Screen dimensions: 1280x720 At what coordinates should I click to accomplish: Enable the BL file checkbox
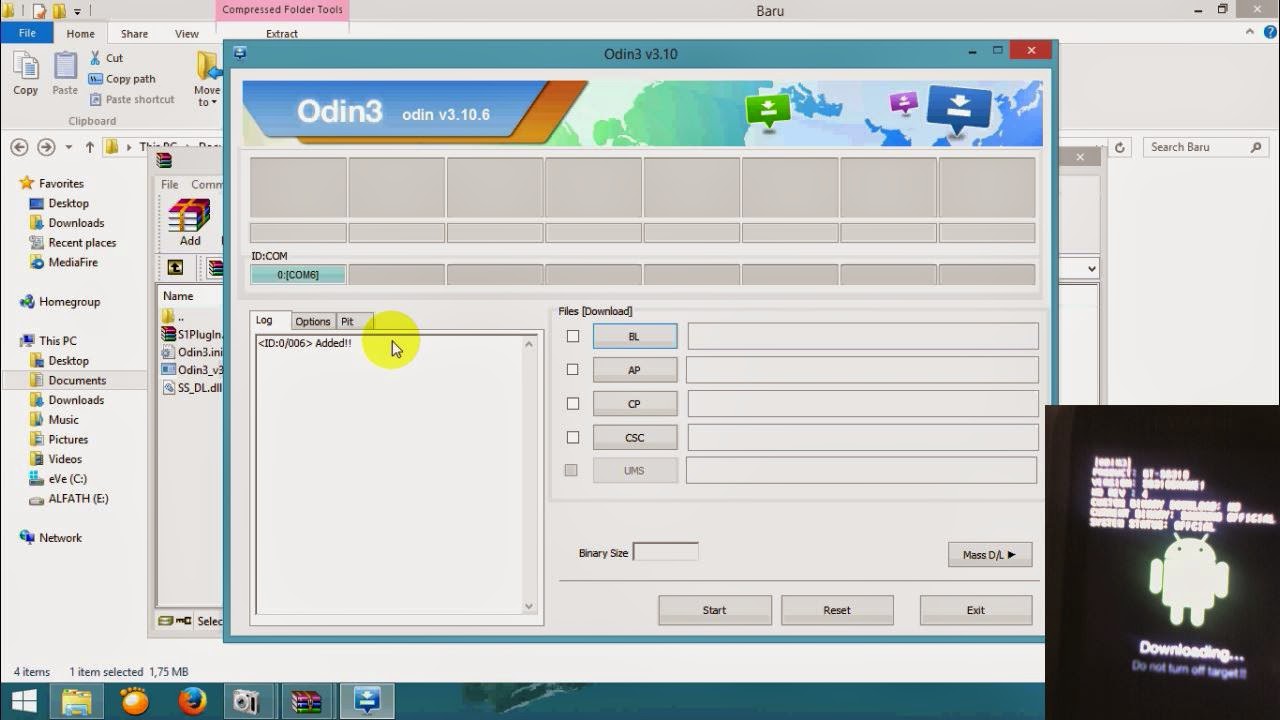coord(572,336)
